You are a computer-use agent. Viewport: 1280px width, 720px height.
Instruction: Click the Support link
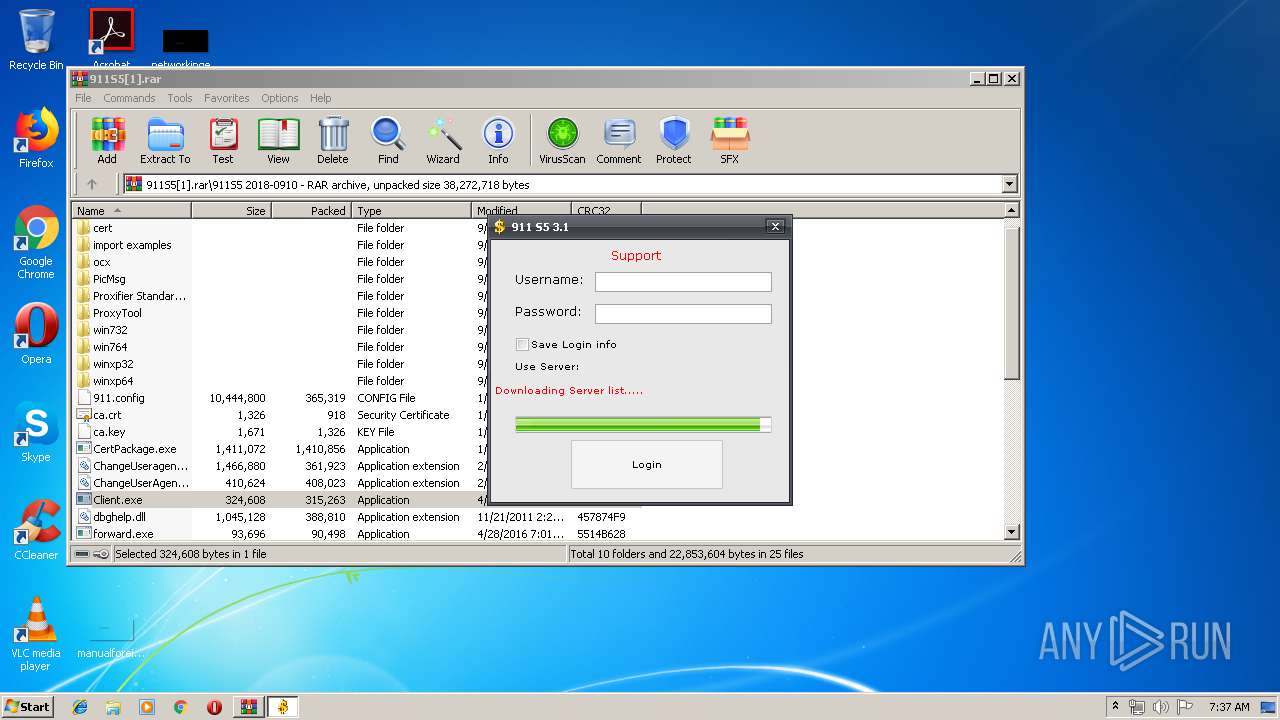click(636, 255)
